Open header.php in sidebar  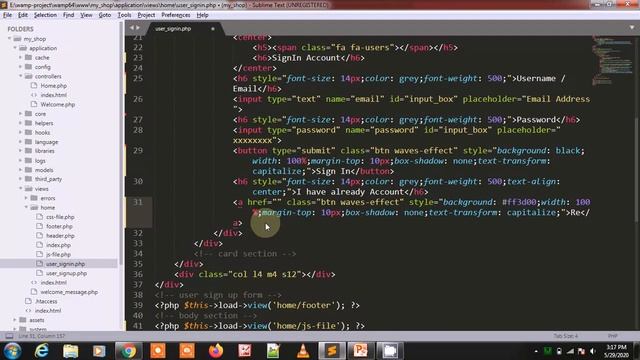coord(60,236)
